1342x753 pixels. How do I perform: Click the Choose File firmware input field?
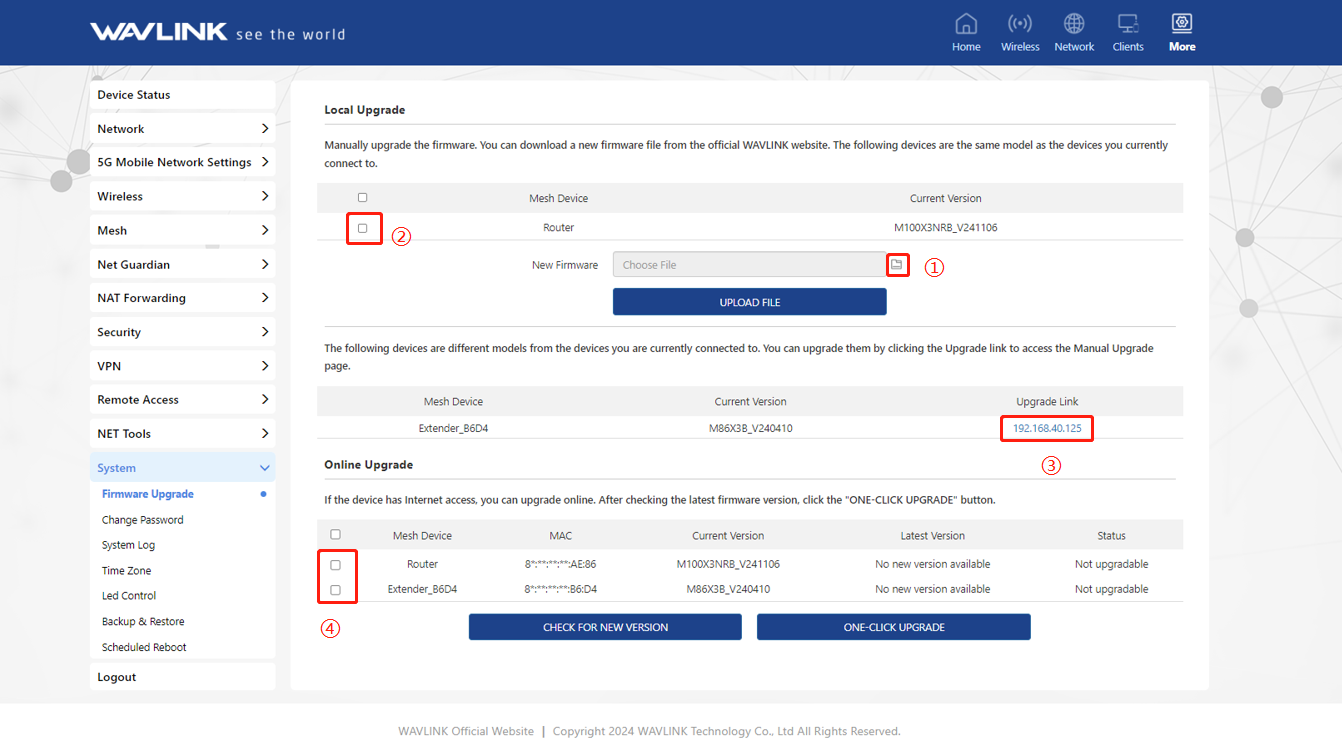748,265
